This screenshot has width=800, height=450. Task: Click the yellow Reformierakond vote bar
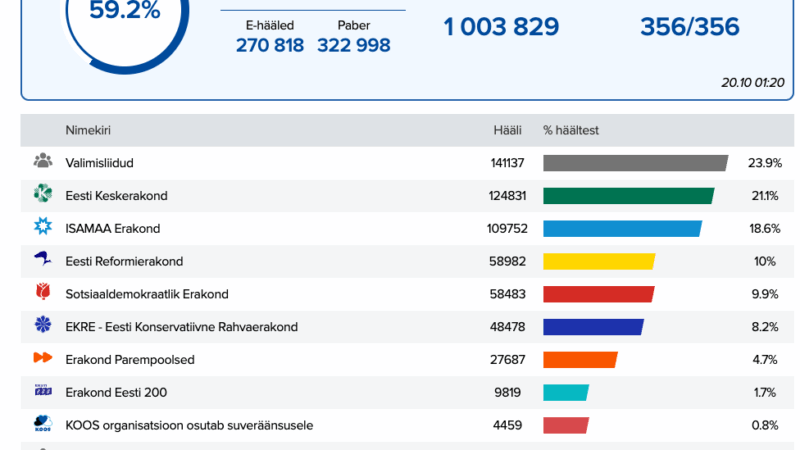(599, 261)
